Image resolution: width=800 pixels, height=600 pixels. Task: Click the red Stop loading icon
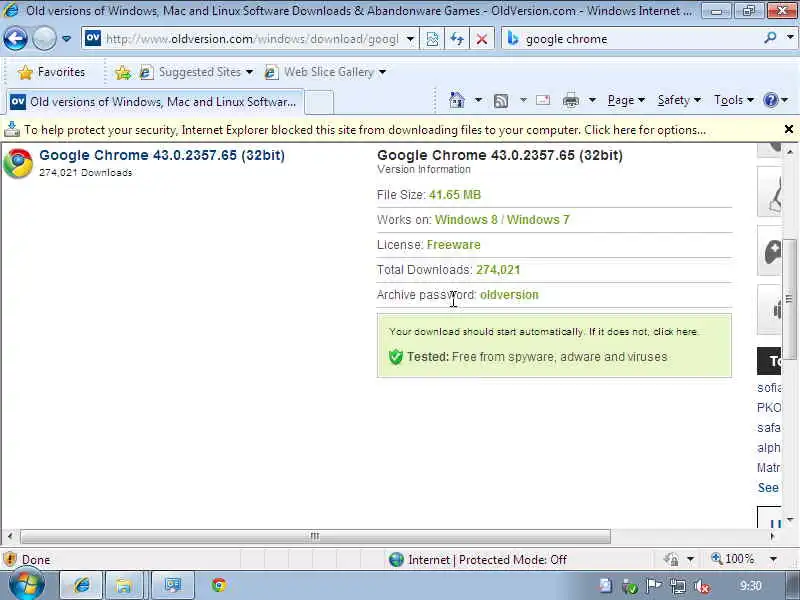pos(481,39)
